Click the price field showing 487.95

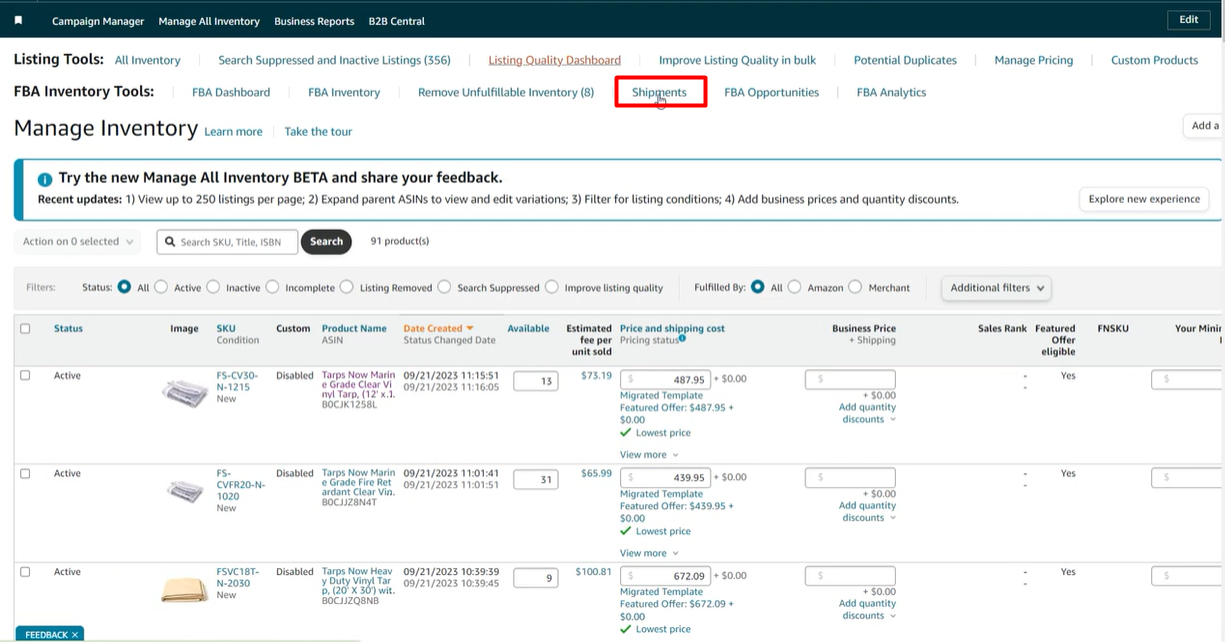click(666, 379)
